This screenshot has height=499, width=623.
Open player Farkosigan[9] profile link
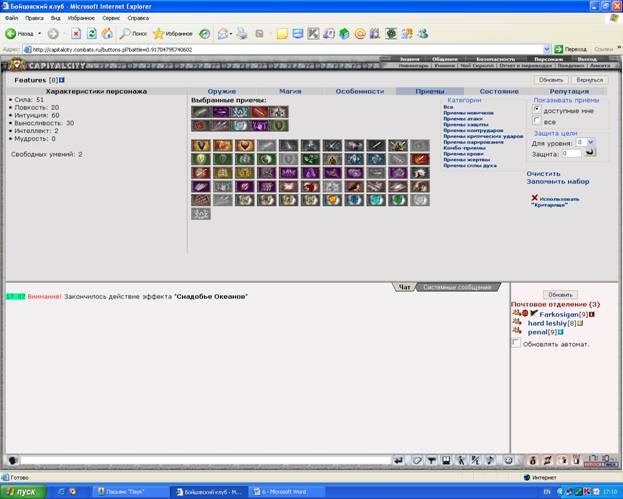pos(563,314)
